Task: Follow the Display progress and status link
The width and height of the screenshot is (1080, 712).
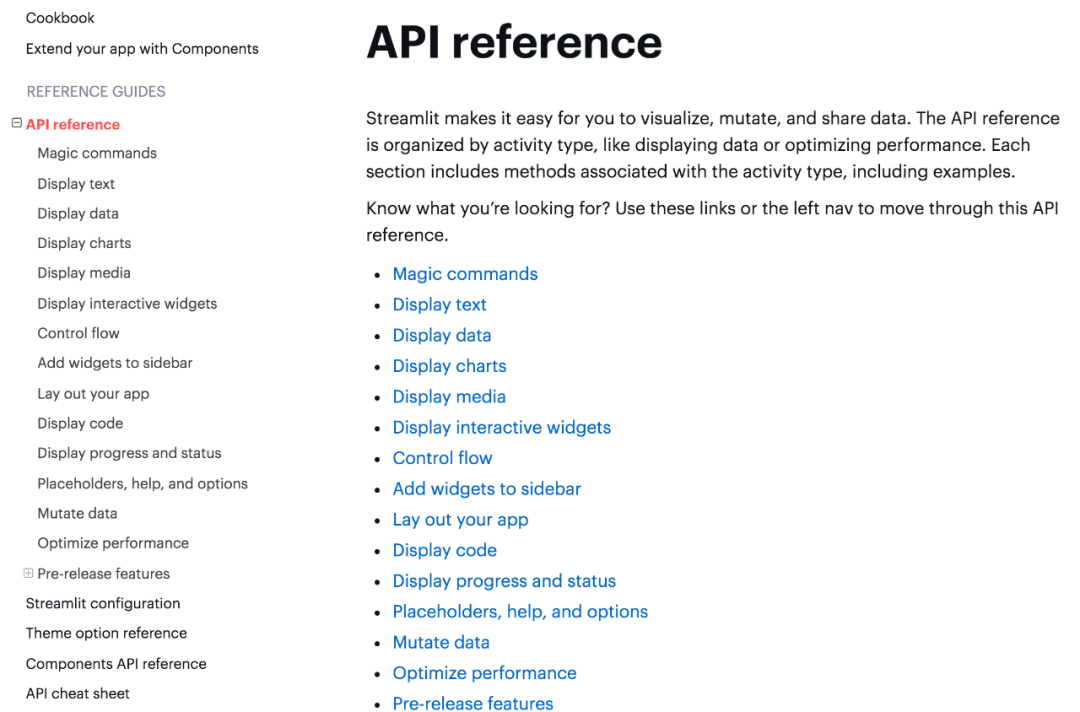Action: (x=504, y=581)
